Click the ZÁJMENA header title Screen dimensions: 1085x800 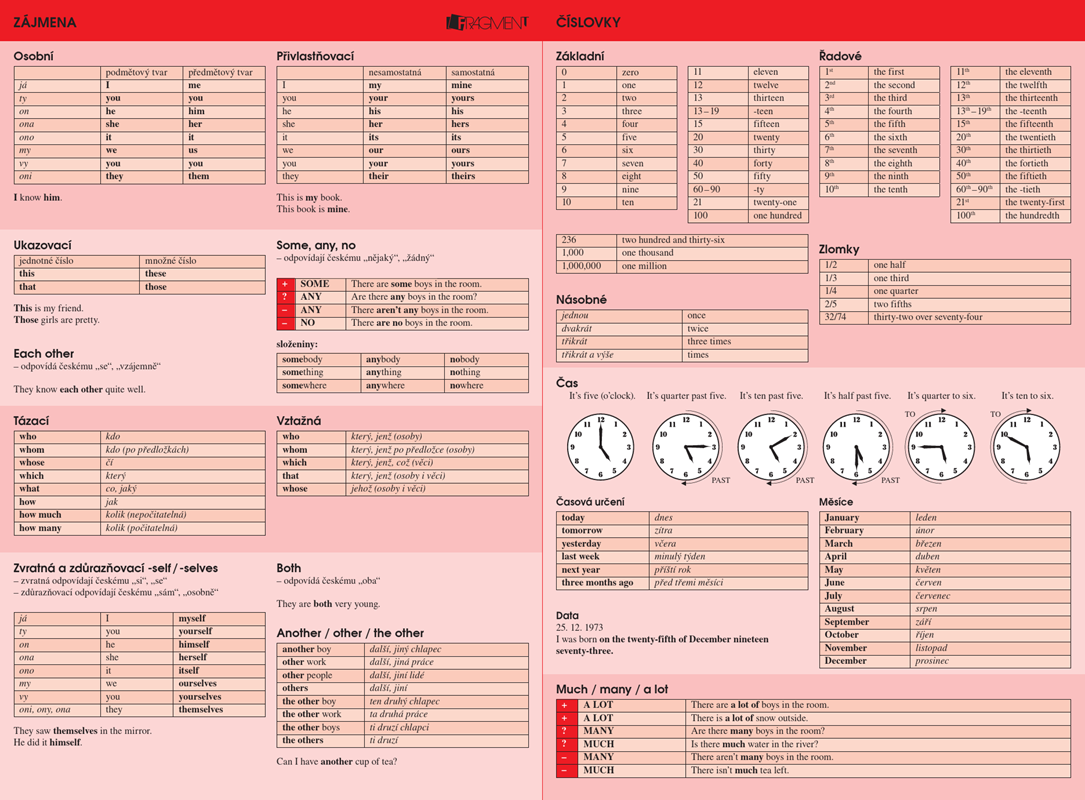44,22
